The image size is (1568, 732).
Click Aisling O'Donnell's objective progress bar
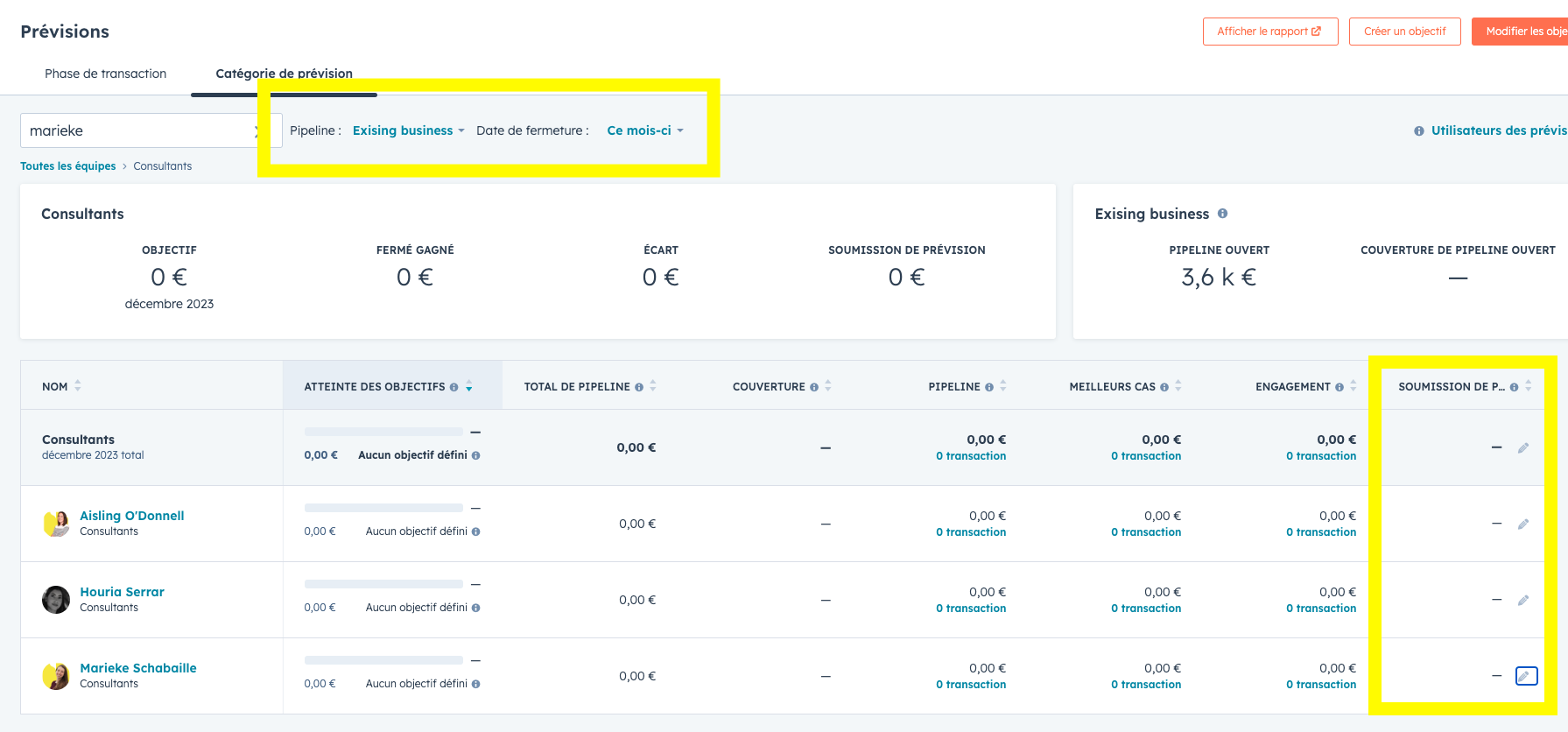[383, 508]
